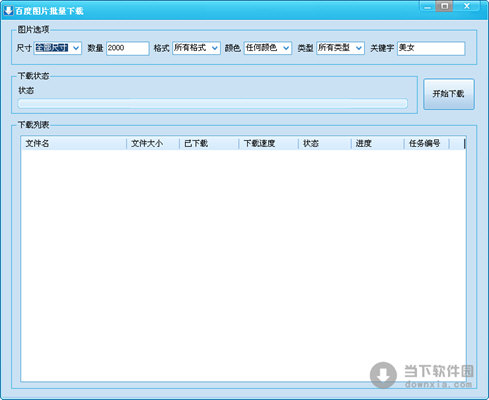Click the download status progress bar
489x400 pixels.
point(213,104)
